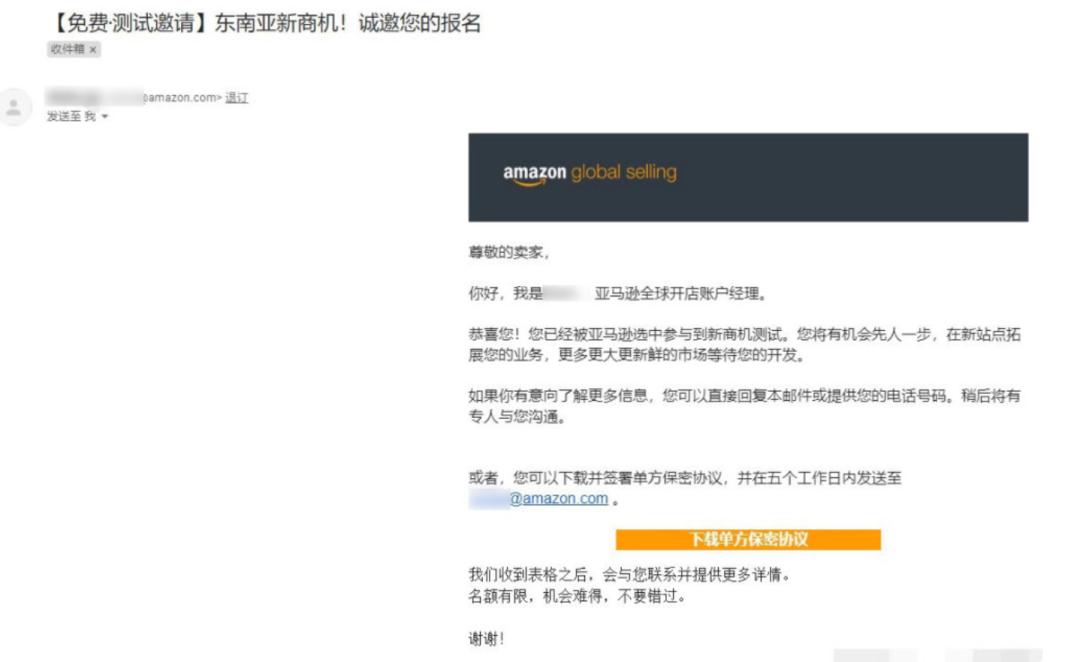Click the line 名额有限，机会难得，不要错过
This screenshot has width=1080, height=662.
(577, 596)
